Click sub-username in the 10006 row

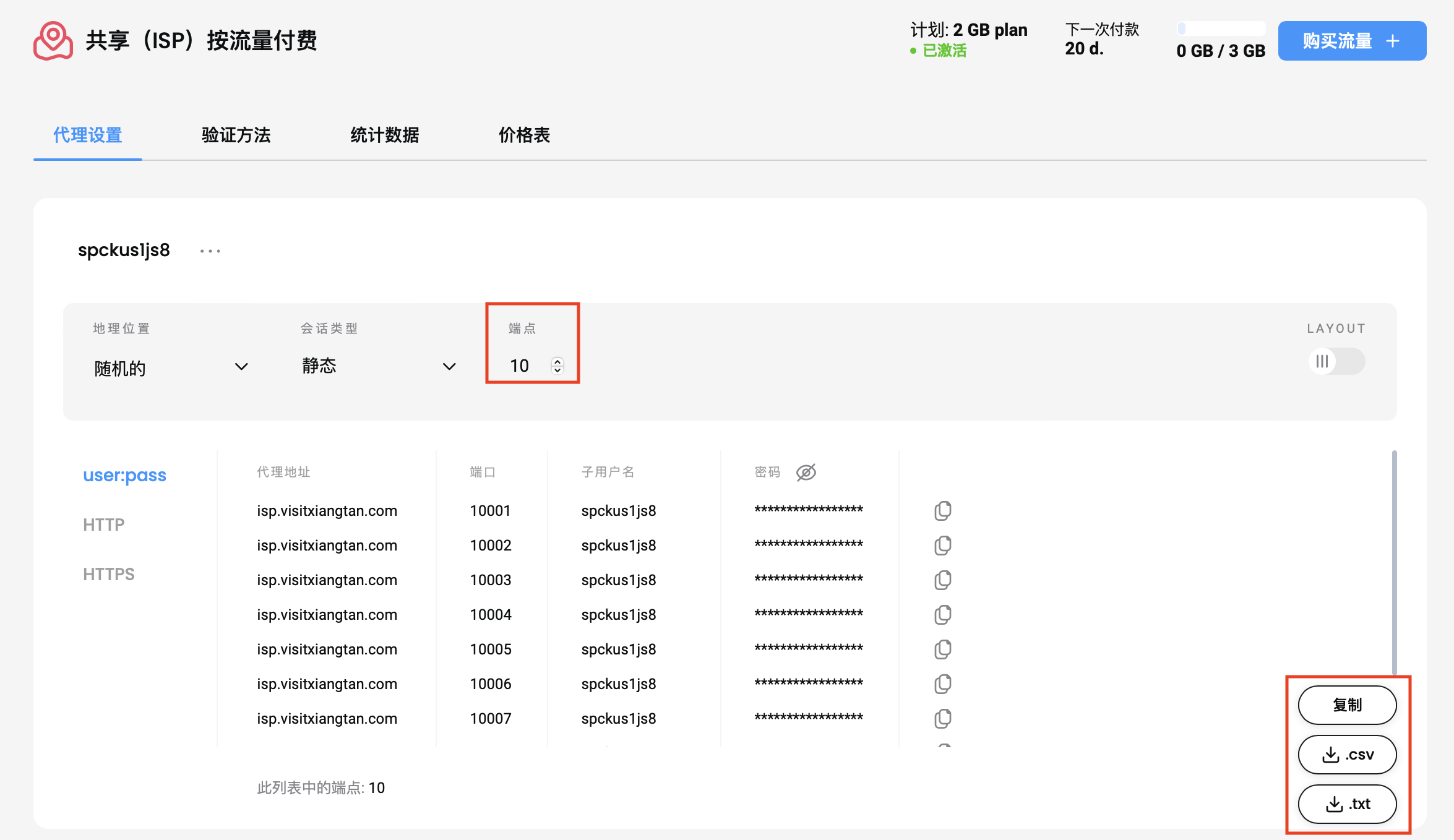tap(619, 684)
